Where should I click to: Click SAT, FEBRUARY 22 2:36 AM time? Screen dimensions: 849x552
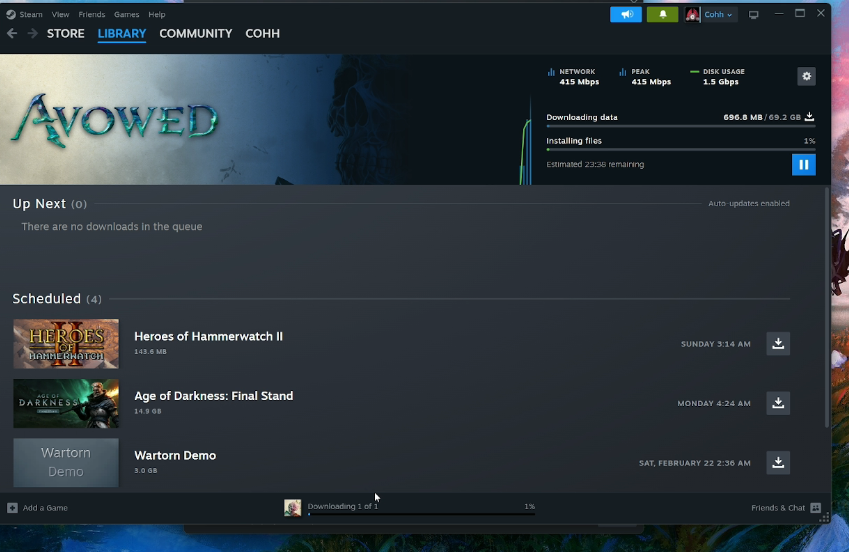[695, 463]
